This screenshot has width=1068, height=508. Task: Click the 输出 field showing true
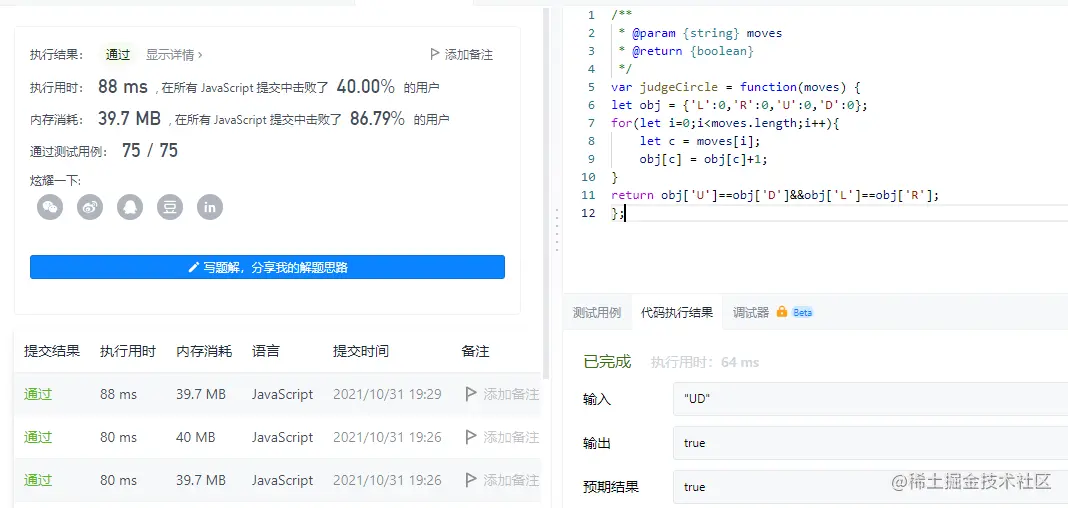[870, 443]
